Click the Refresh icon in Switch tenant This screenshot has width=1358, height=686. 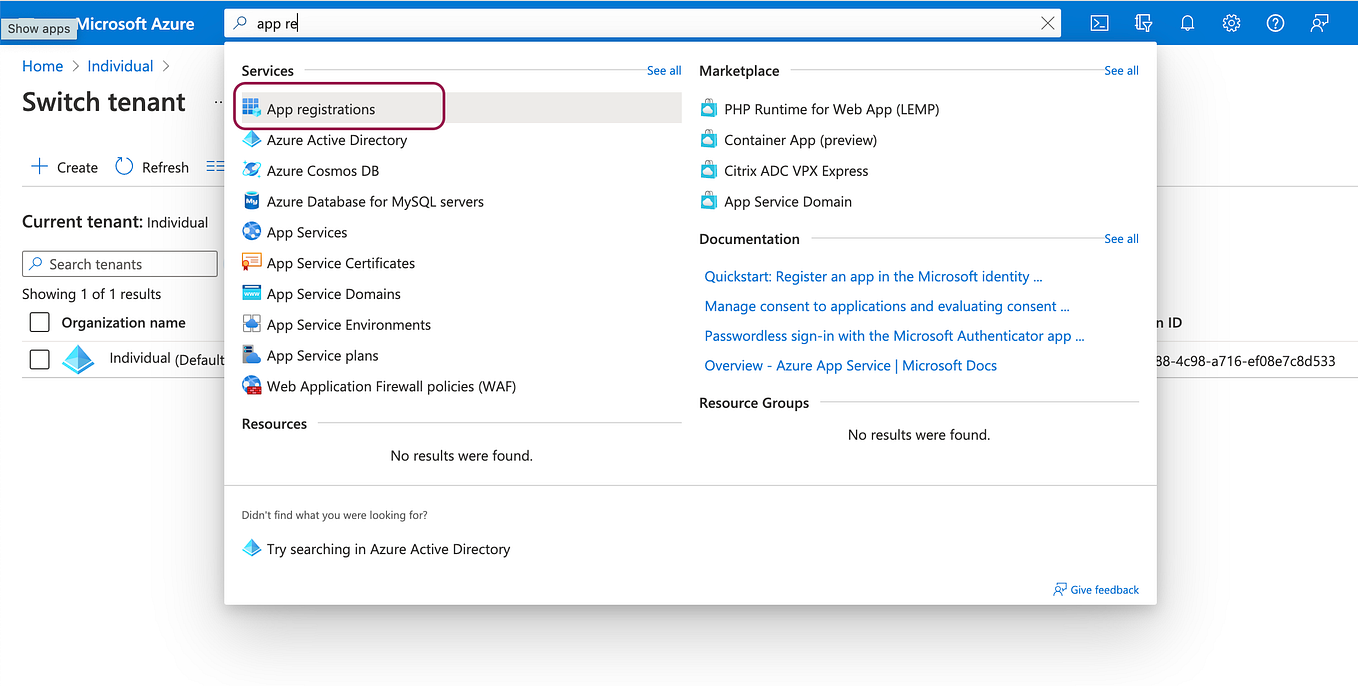click(124, 167)
